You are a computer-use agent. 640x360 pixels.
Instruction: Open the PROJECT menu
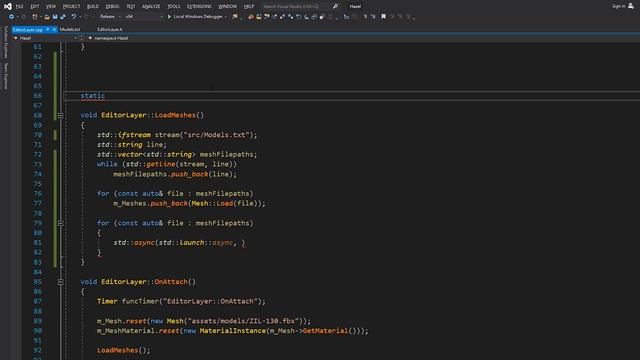pyautogui.click(x=71, y=7)
